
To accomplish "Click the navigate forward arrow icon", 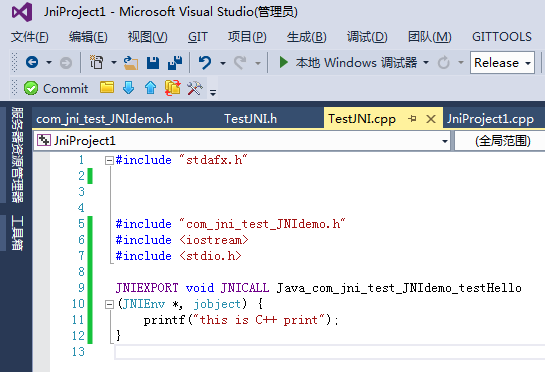I will coord(66,63).
